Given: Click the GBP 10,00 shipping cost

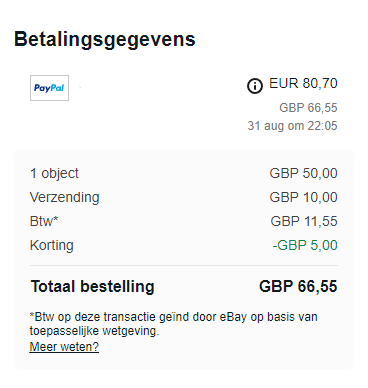Looking at the screenshot, I should [x=303, y=197].
